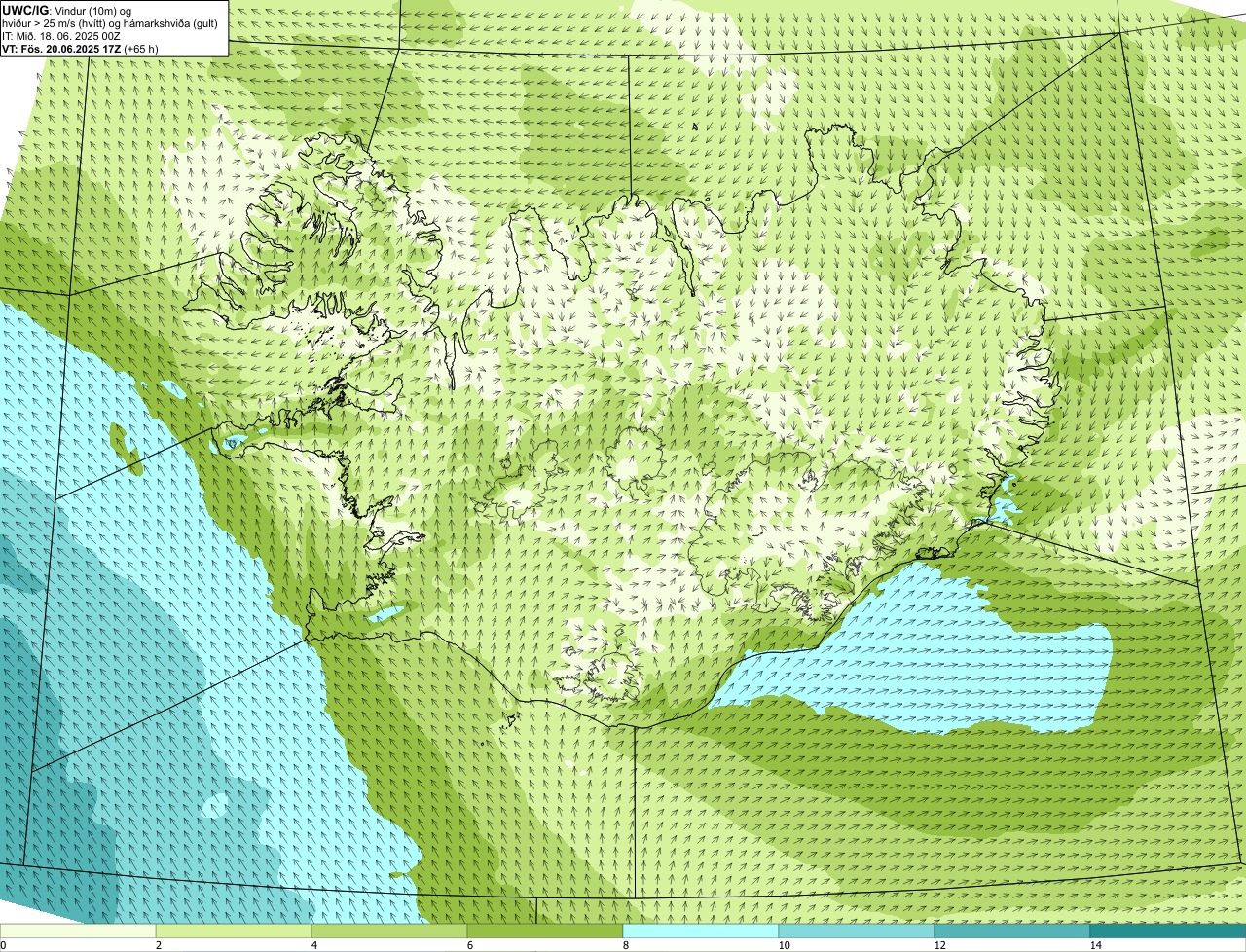The height and width of the screenshot is (952, 1246).
Task: Click the "UWC/IG: Vindur (10m) og" title line
Action: click(x=67, y=11)
